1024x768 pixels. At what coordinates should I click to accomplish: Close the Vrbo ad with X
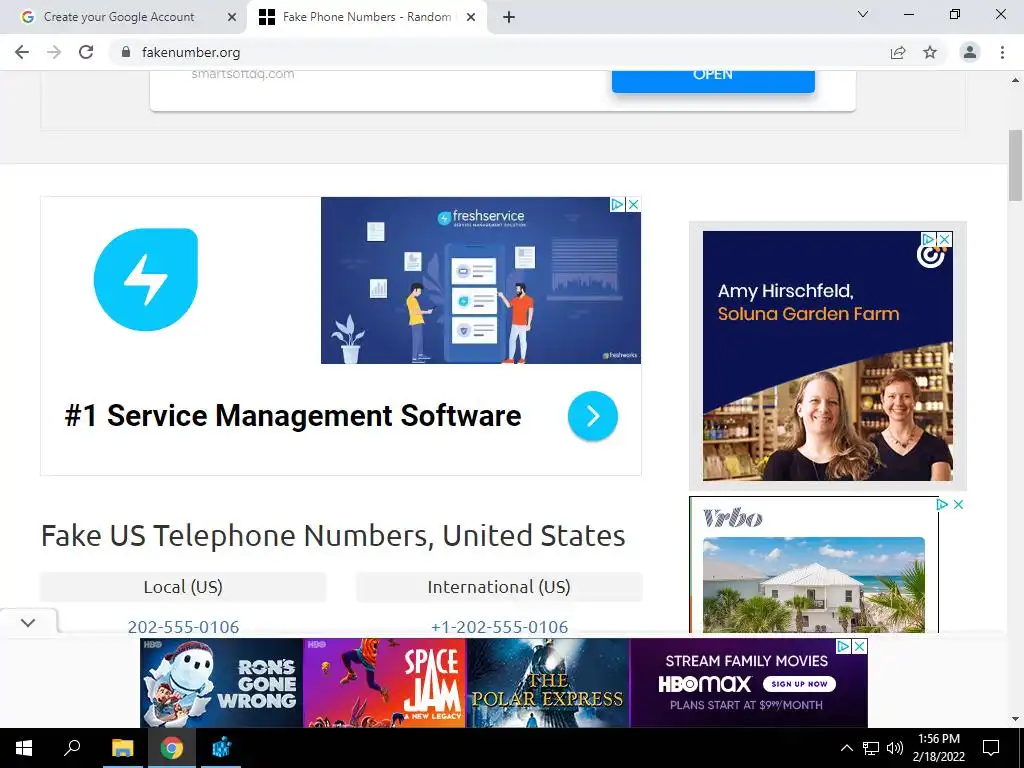click(x=958, y=504)
